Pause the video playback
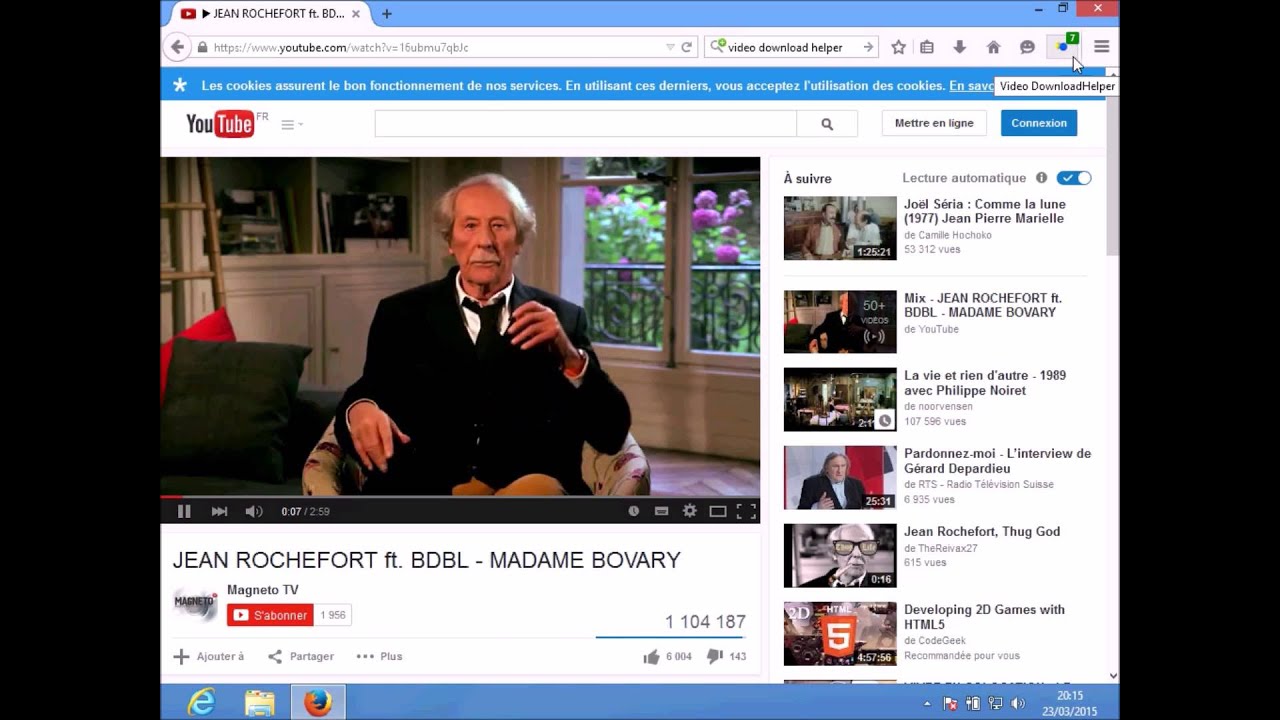This screenshot has height=720, width=1280. point(184,511)
